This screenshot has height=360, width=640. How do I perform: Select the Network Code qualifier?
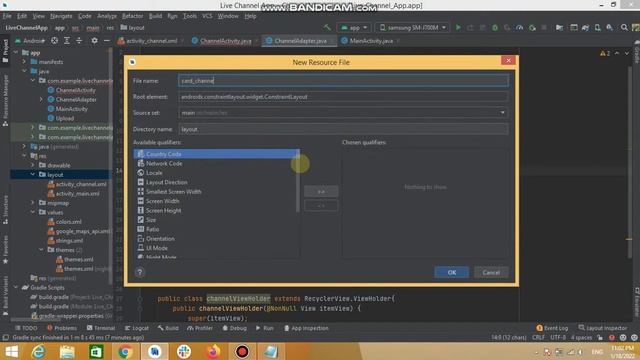216,163
